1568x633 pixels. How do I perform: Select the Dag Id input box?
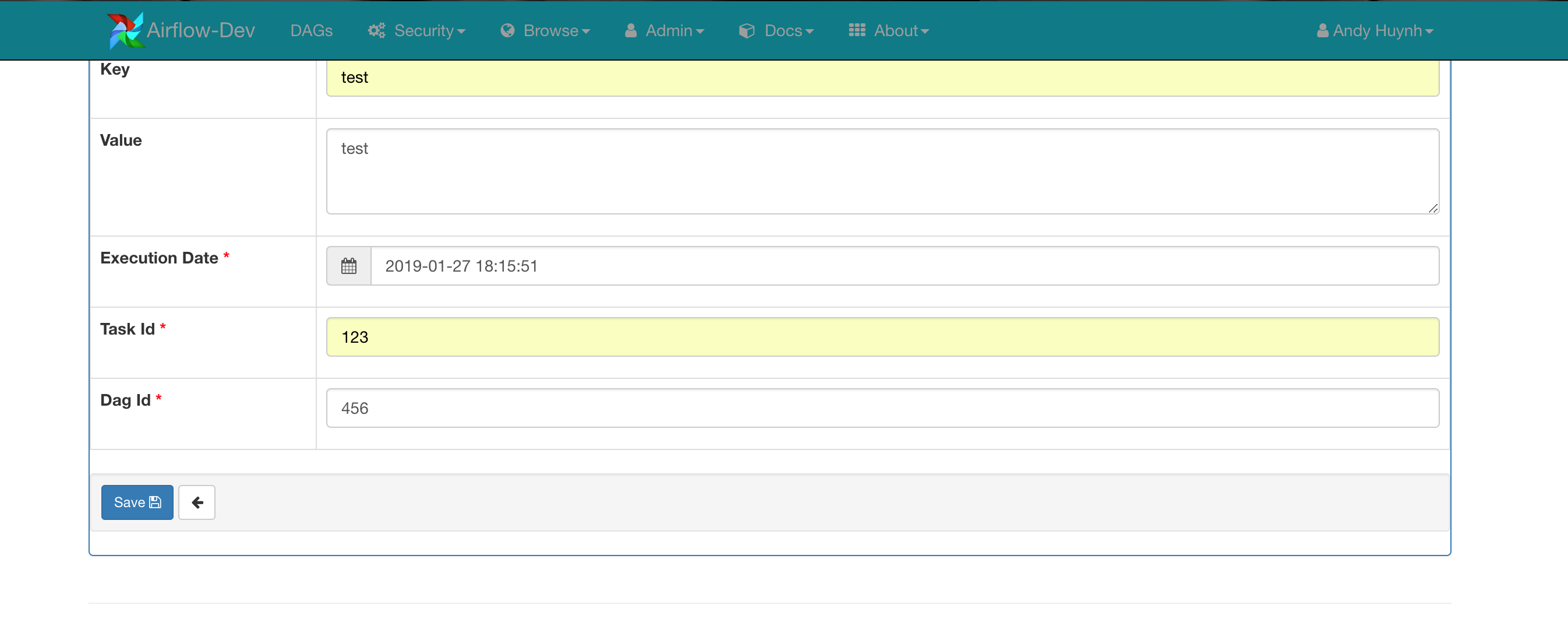882,408
